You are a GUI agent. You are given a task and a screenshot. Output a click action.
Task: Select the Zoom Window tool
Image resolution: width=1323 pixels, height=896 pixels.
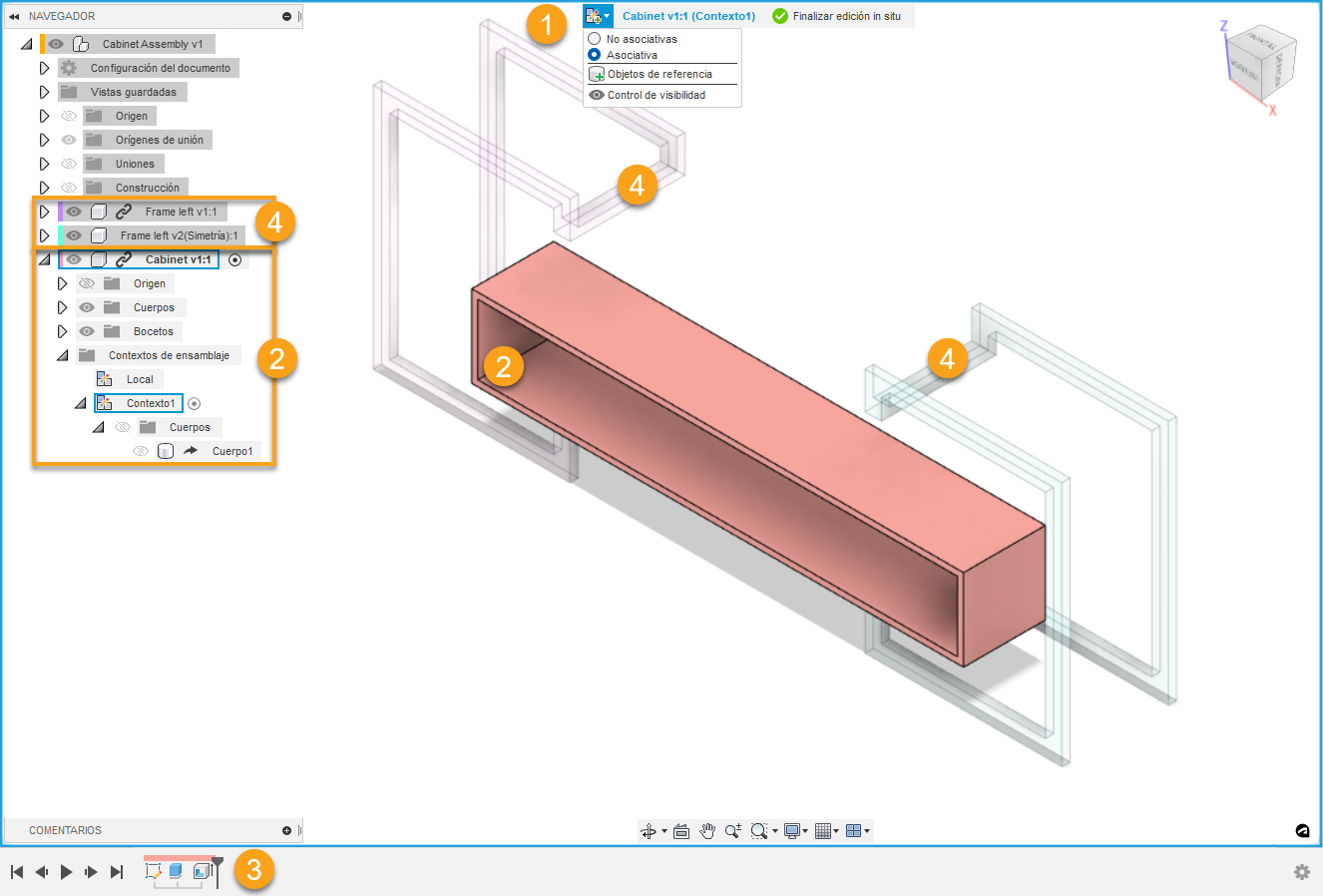[x=759, y=831]
